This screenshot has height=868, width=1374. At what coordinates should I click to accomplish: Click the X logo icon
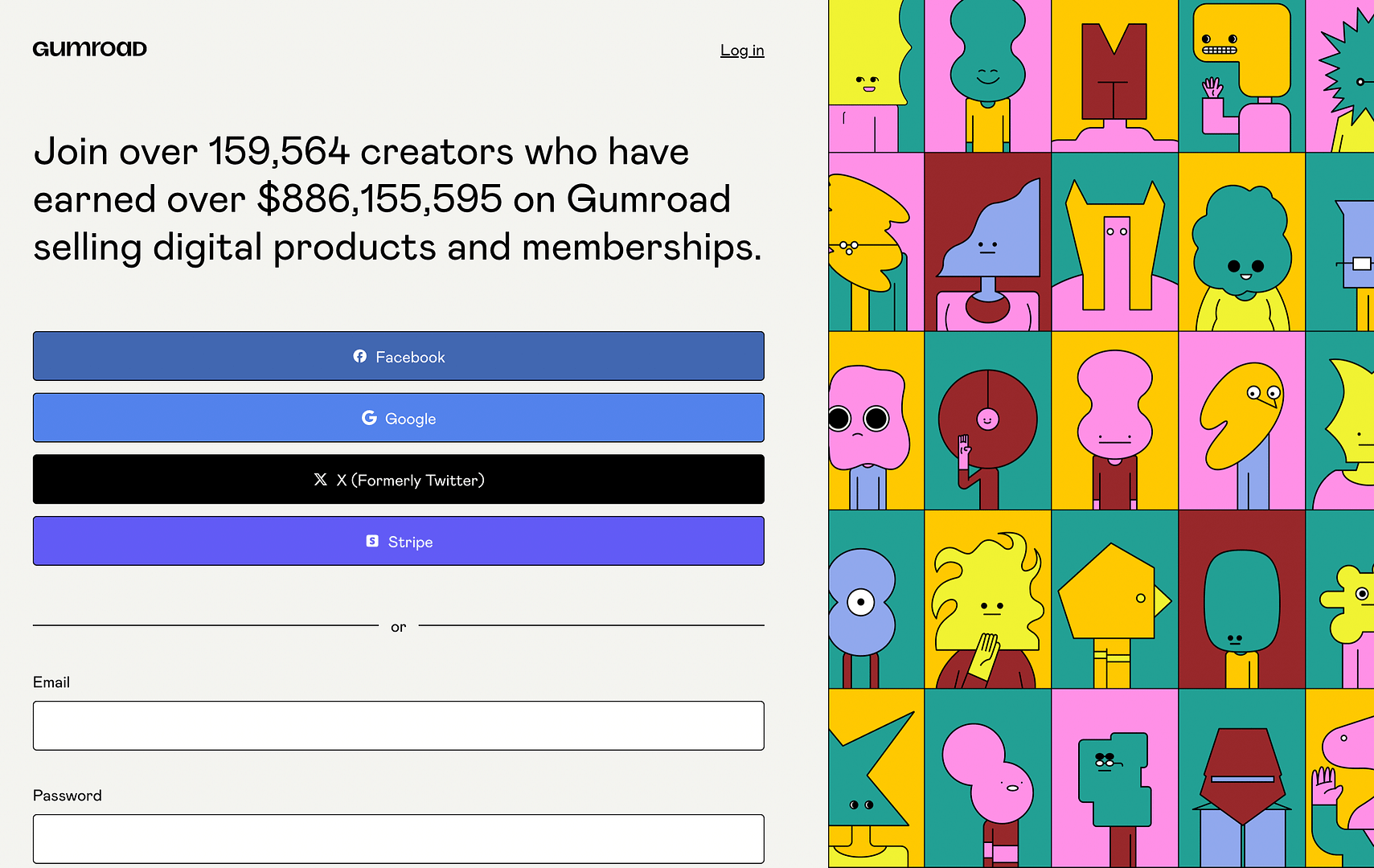(x=320, y=480)
